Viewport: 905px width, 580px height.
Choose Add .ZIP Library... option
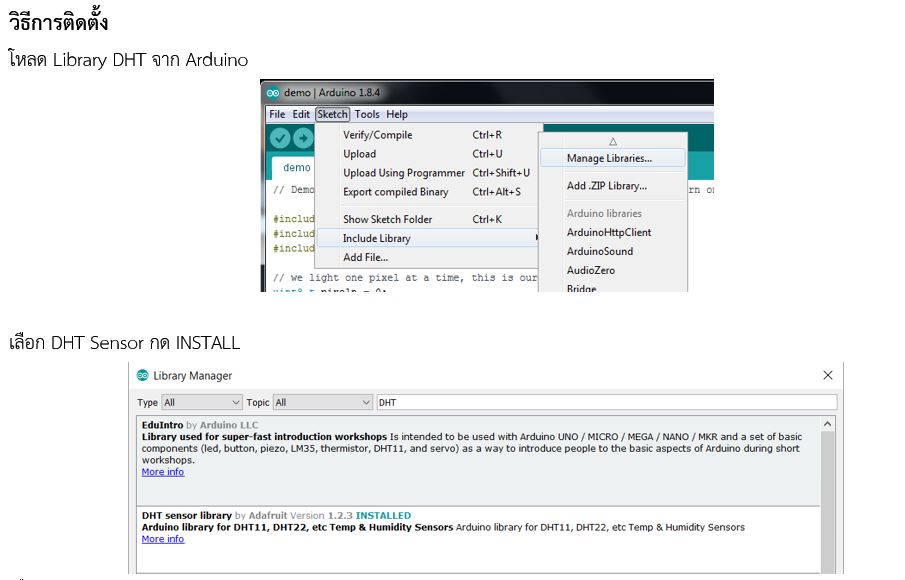tap(606, 186)
